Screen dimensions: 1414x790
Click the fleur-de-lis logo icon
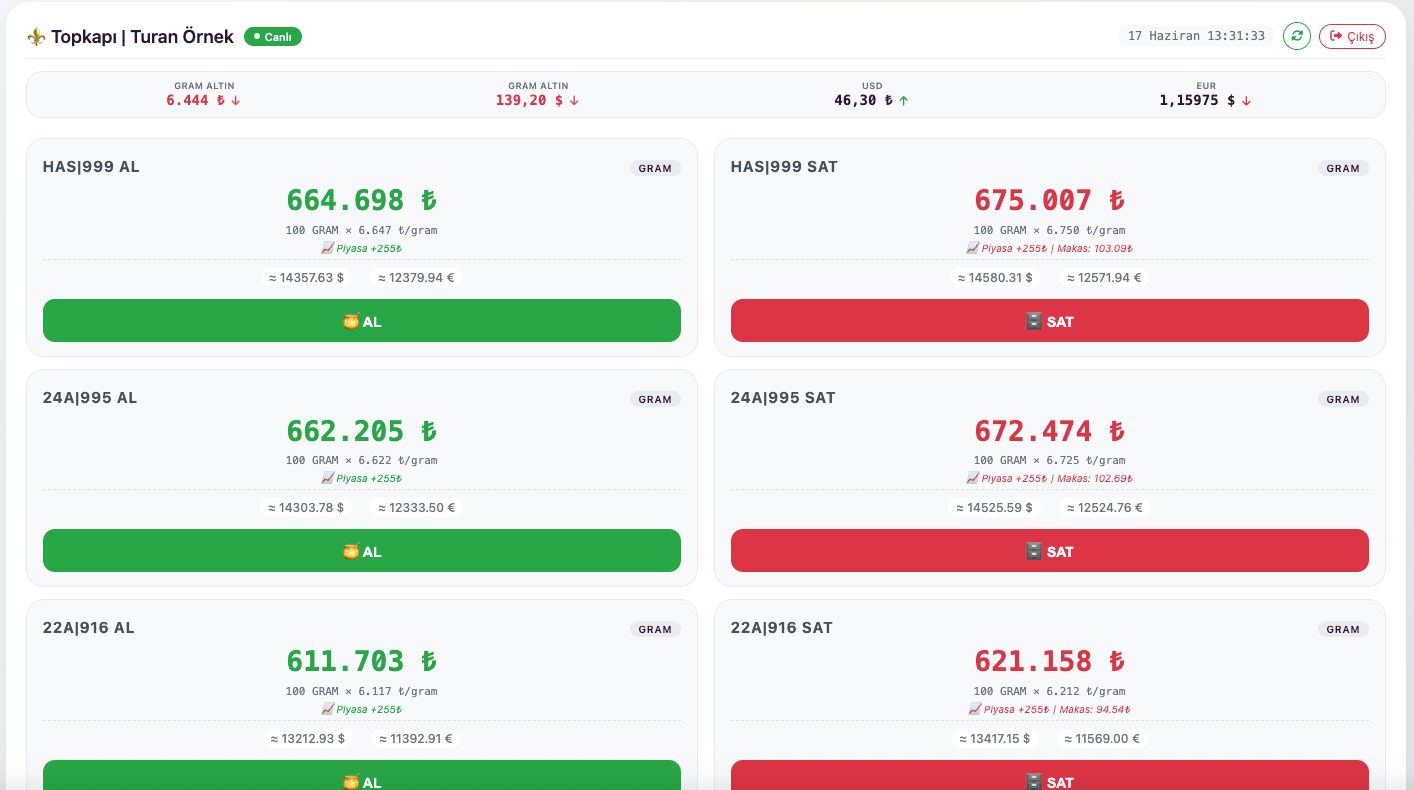[36, 37]
